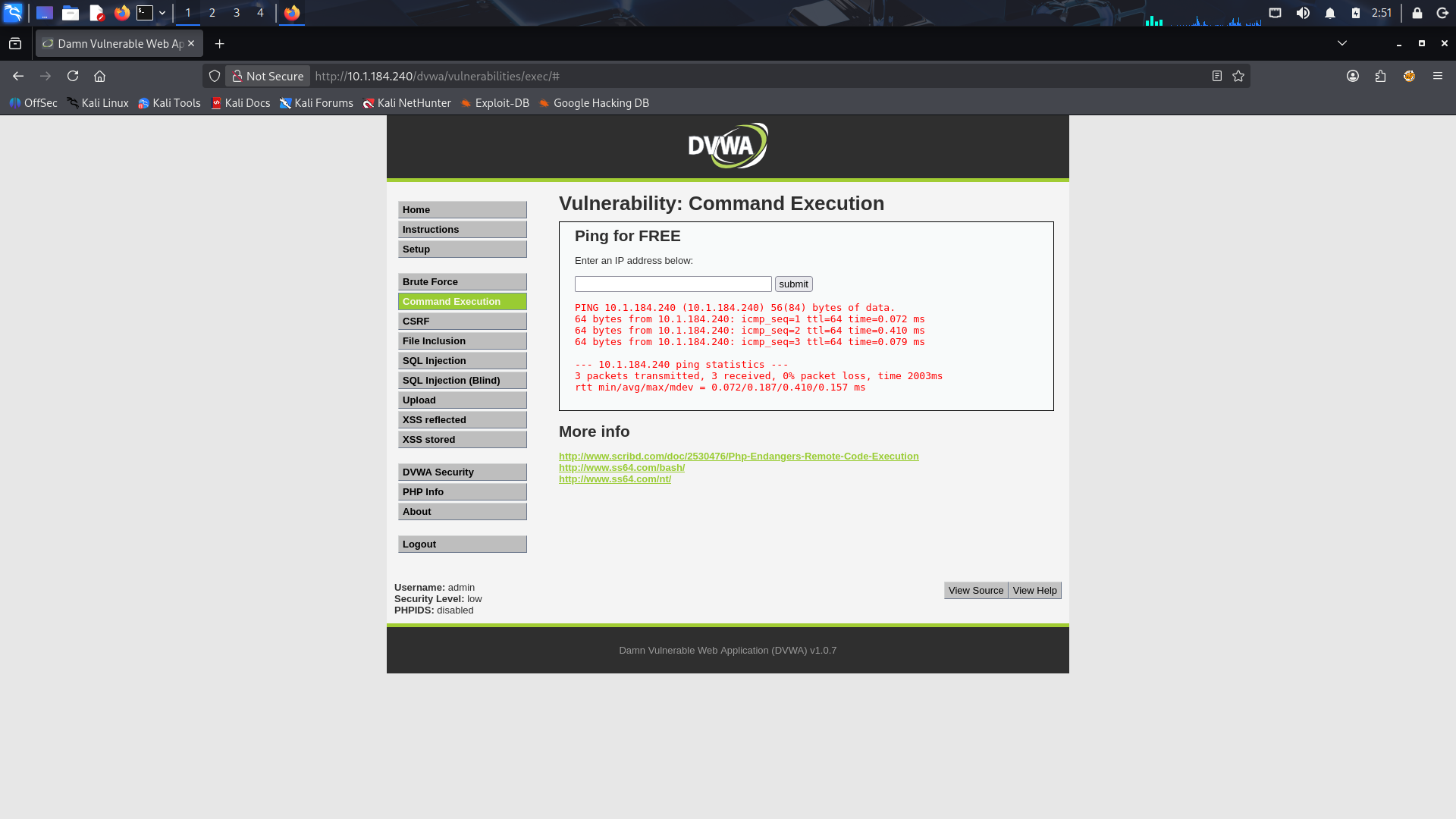1456x819 pixels.
Task: Open the Firefox account icon
Action: pos(1353,76)
